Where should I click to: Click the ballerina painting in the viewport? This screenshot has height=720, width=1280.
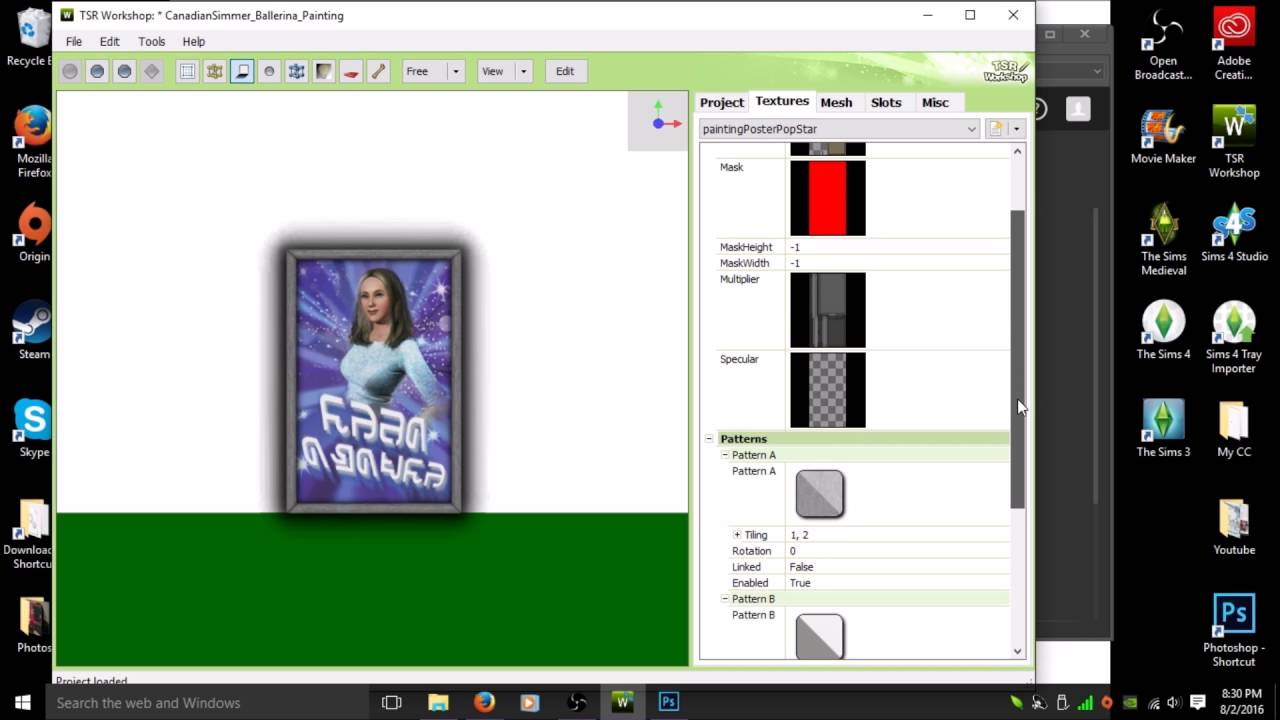point(374,381)
